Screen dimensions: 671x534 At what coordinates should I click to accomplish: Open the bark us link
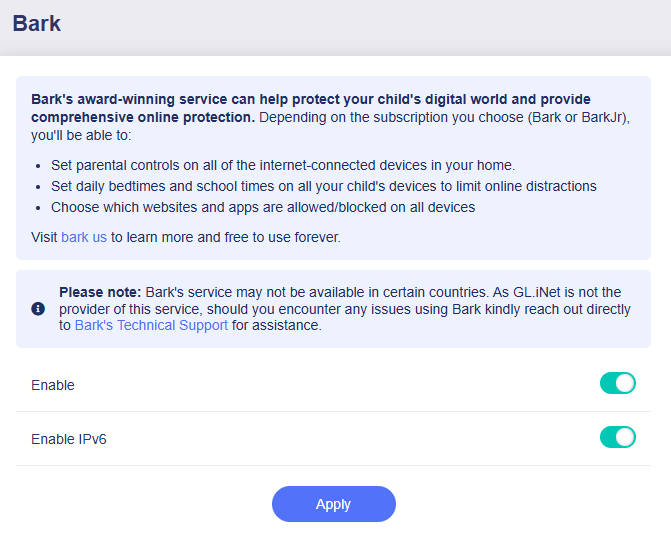pyautogui.click(x=84, y=237)
